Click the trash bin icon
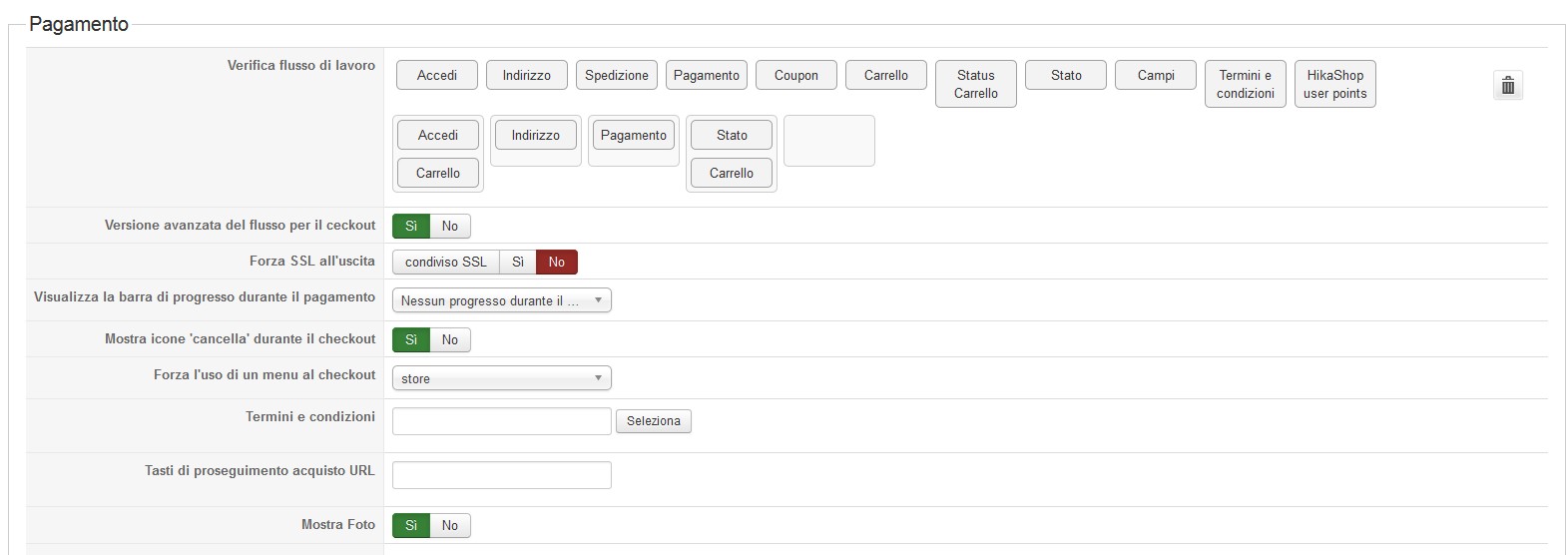The width and height of the screenshot is (1568, 555). pyautogui.click(x=1507, y=85)
